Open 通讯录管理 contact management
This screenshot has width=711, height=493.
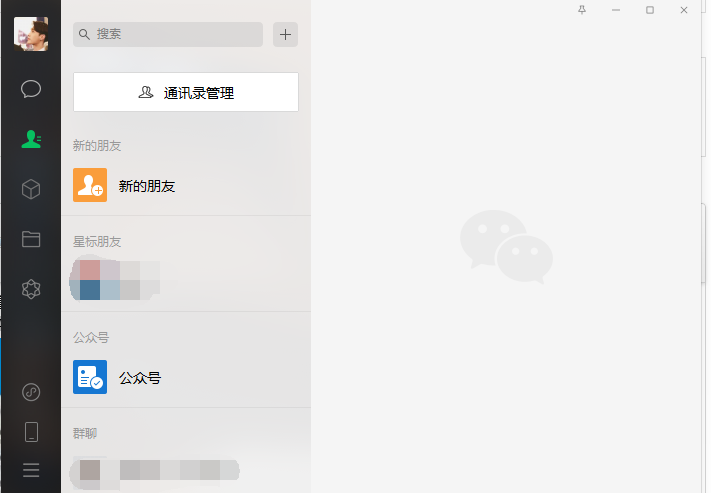pos(186,92)
